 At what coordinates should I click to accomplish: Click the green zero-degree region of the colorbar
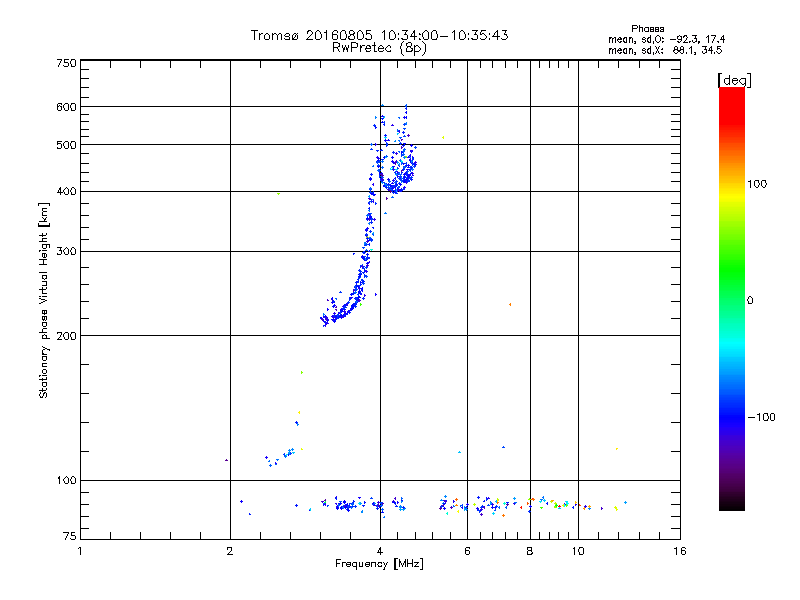click(732, 299)
